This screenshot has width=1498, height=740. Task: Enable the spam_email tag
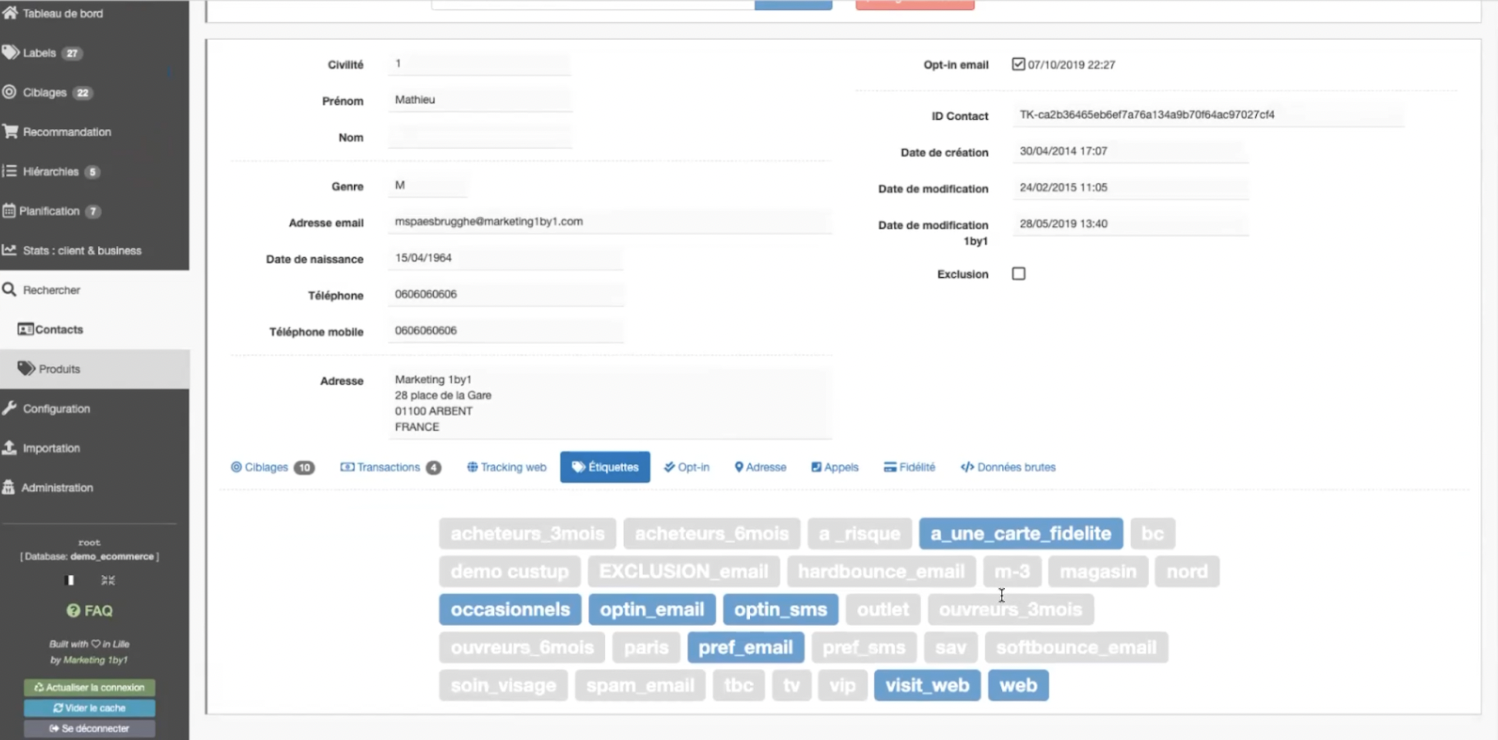point(640,685)
